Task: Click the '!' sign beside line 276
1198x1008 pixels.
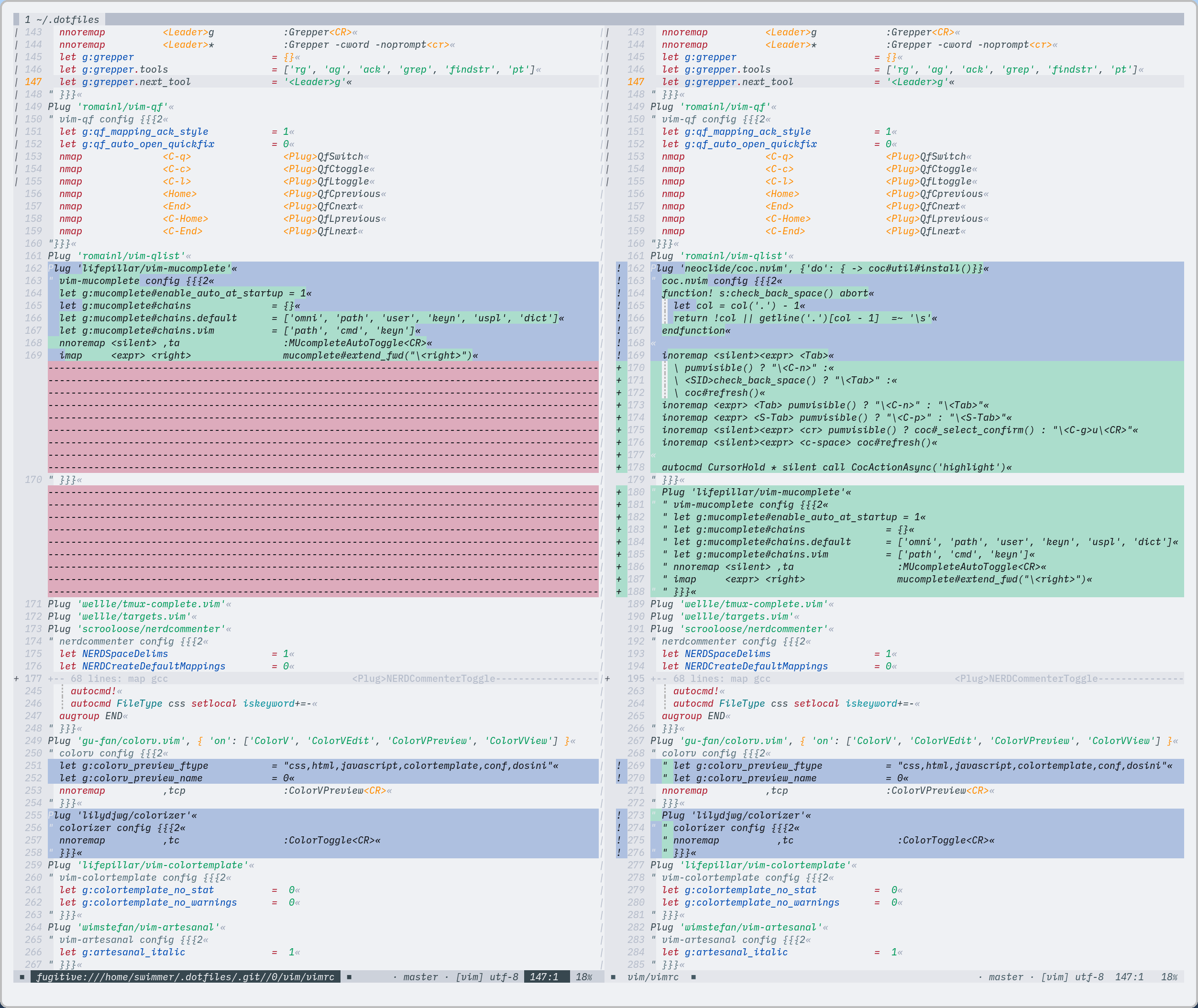Action: pyautogui.click(x=618, y=853)
